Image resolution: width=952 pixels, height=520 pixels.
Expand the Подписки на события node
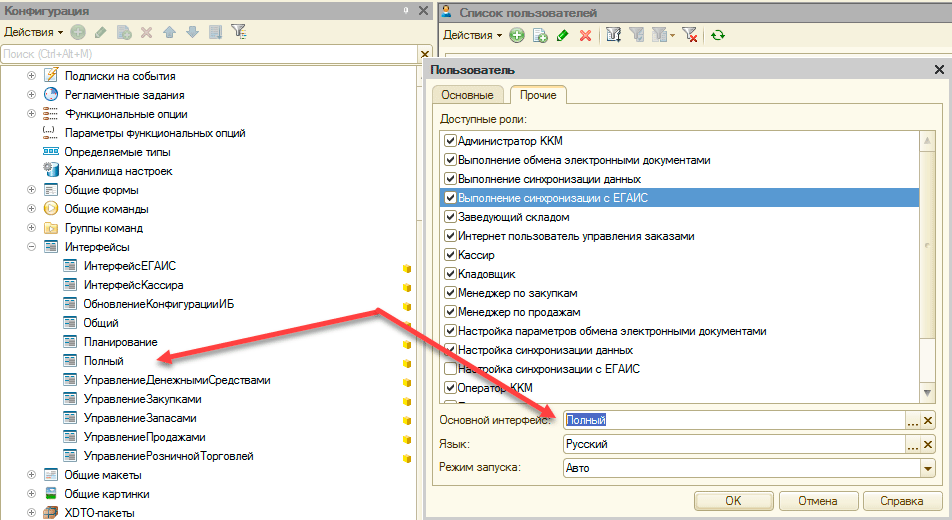[32, 76]
